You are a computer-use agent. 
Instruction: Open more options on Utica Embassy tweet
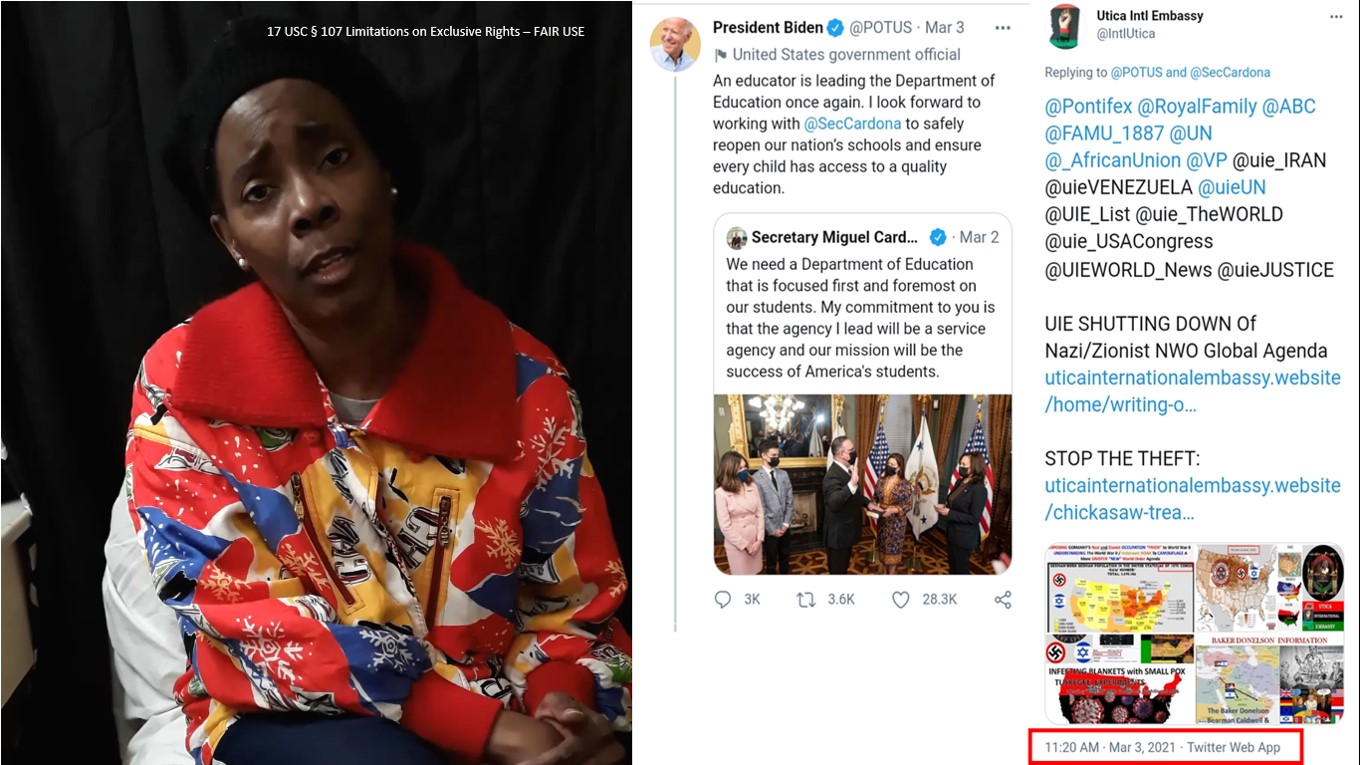(1336, 17)
